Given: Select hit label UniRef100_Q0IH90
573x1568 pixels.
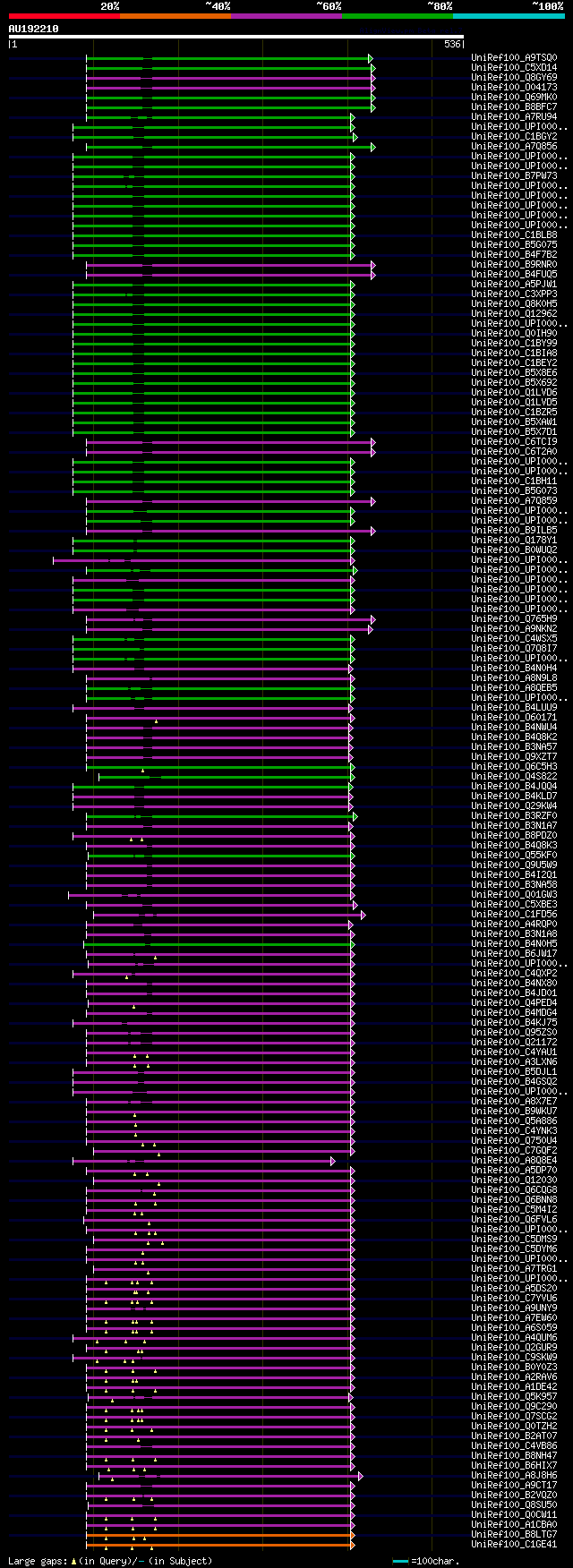Looking at the screenshot, I should pyautogui.click(x=514, y=334).
